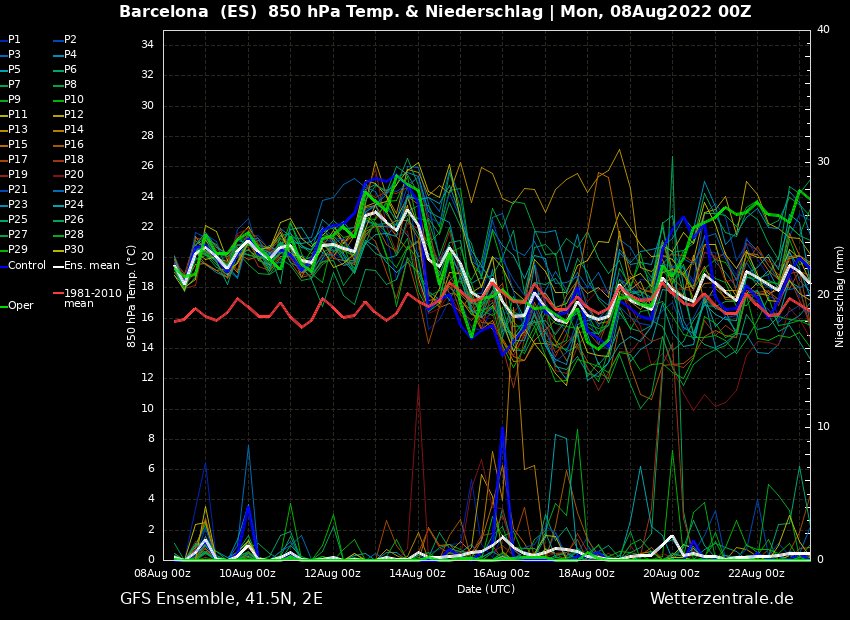This screenshot has height=620, width=850.
Task: Click the Date (UTC) axis label
Action: pyautogui.click(x=486, y=589)
